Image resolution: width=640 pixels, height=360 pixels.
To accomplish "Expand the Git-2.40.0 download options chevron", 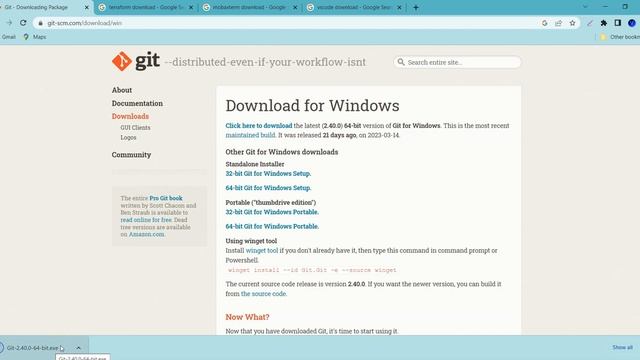I will (x=78, y=348).
